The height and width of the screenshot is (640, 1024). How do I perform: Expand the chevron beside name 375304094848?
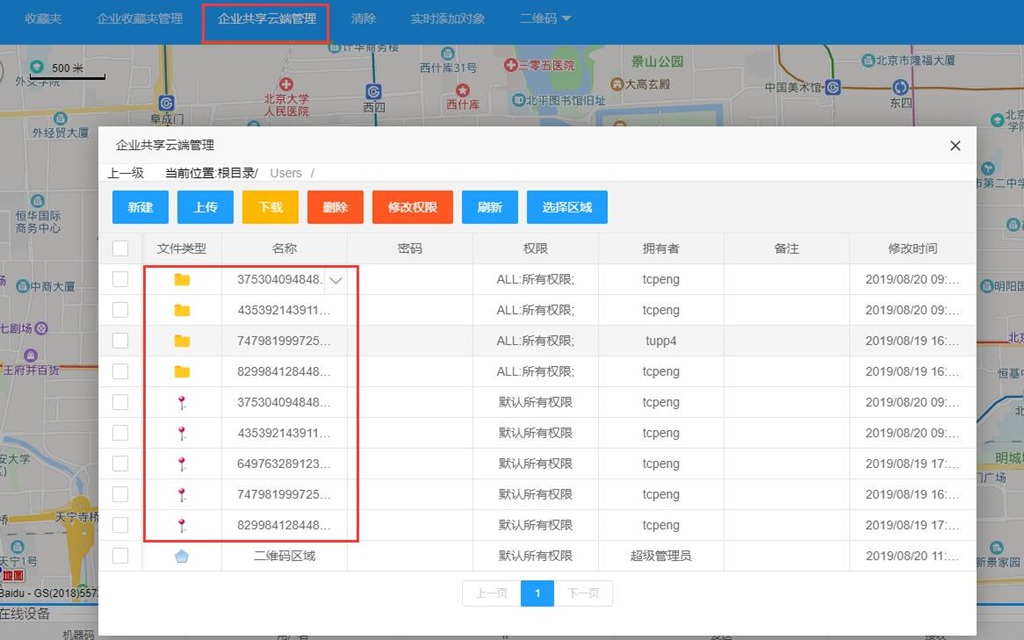click(336, 281)
